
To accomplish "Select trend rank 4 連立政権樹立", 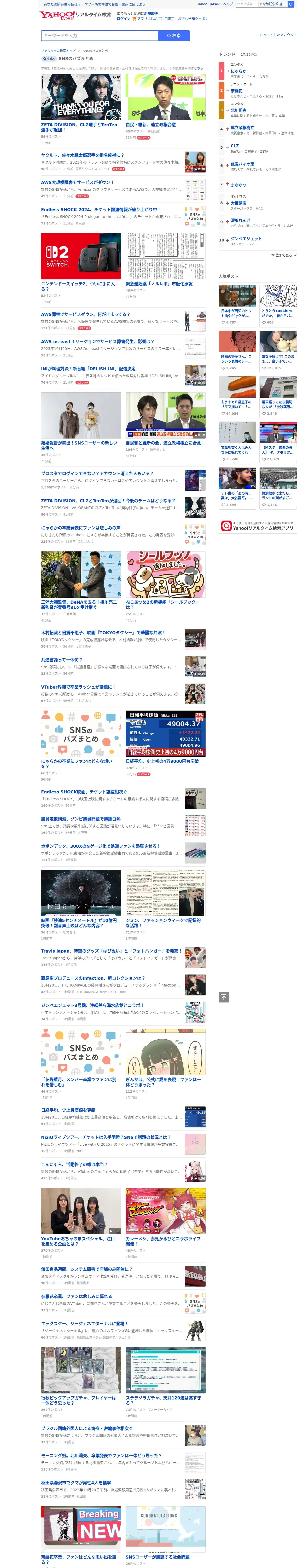I will tap(242, 128).
